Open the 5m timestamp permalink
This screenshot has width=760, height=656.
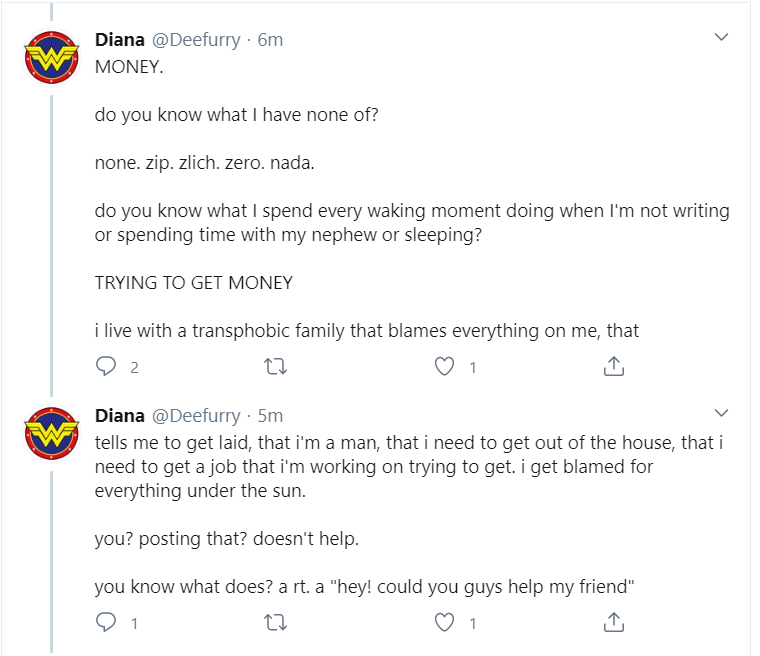[x=270, y=416]
